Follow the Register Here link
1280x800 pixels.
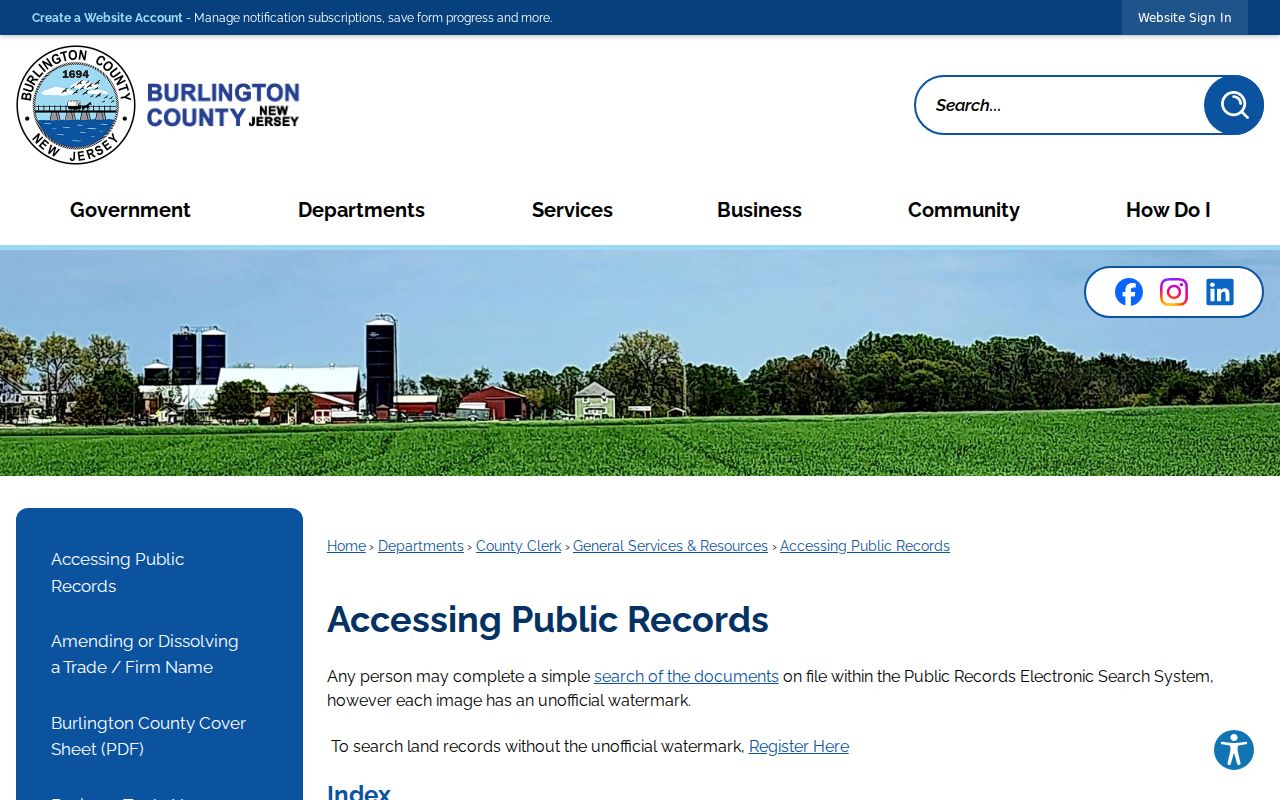point(799,747)
